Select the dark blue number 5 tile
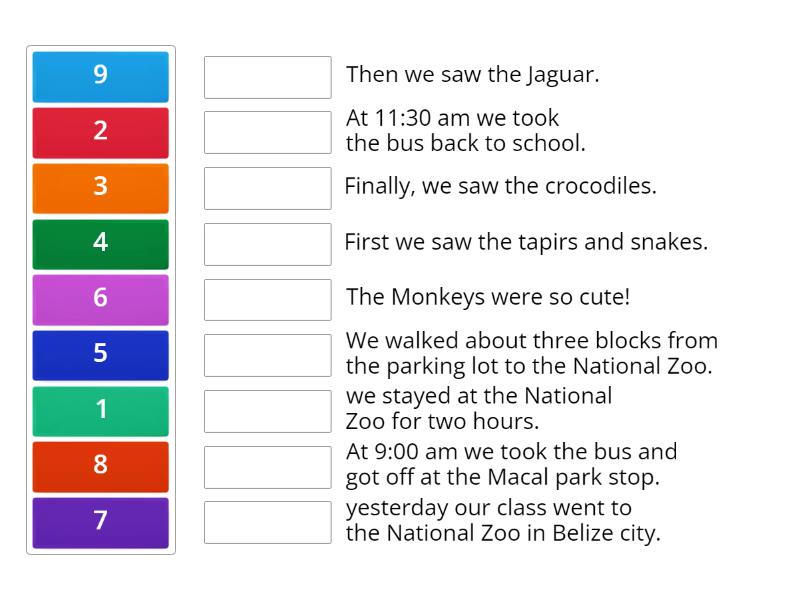The width and height of the screenshot is (800, 600). 100,355
